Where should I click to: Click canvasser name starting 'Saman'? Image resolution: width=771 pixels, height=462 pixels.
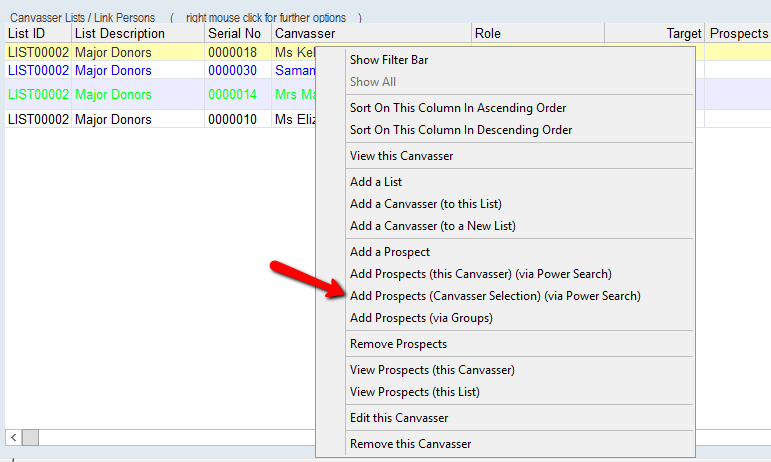pos(295,70)
